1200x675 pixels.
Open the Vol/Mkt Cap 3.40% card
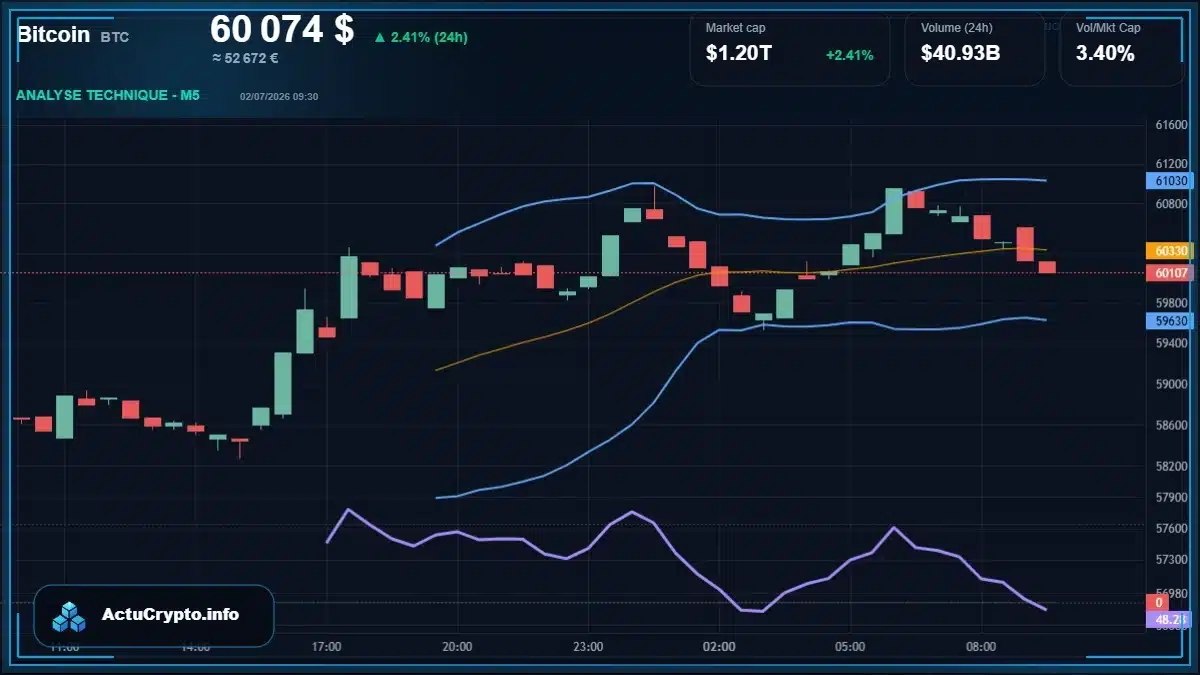[1122, 48]
